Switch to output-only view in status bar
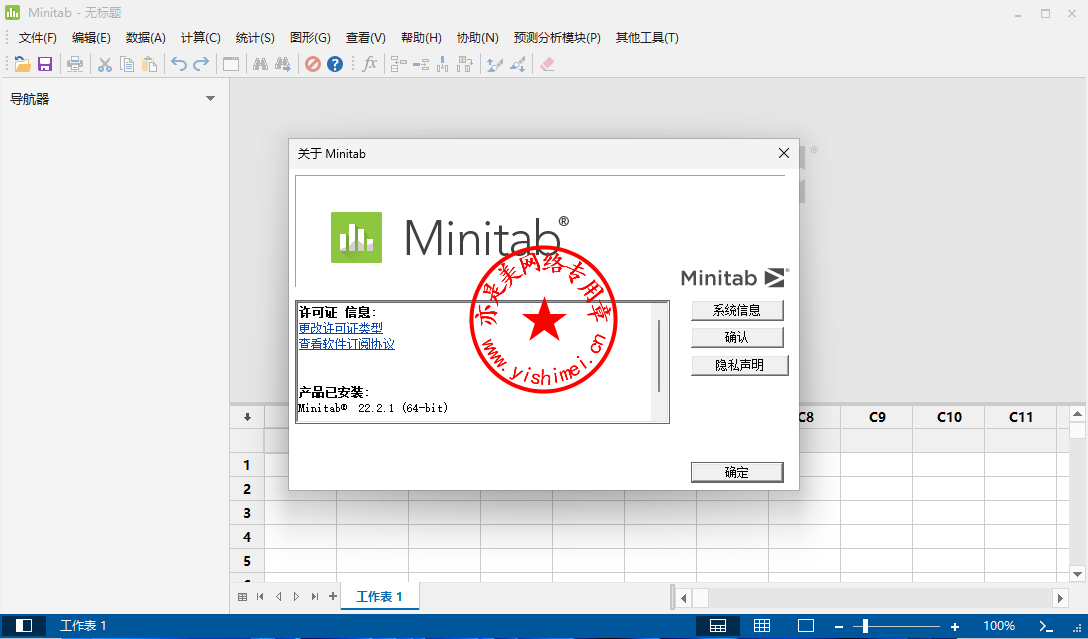The height and width of the screenshot is (639, 1088). pyautogui.click(x=806, y=626)
